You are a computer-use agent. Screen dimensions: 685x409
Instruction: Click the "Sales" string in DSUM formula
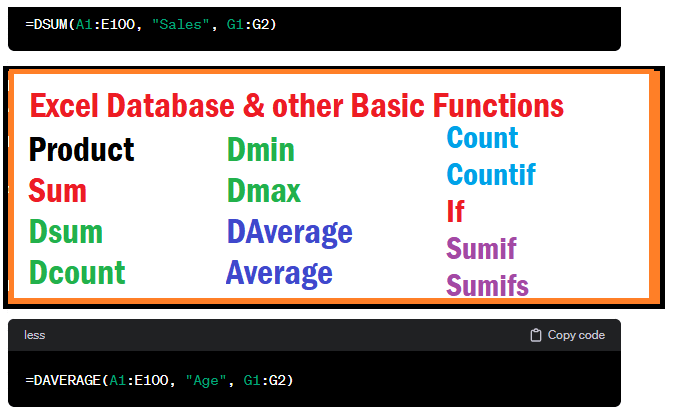tap(181, 24)
